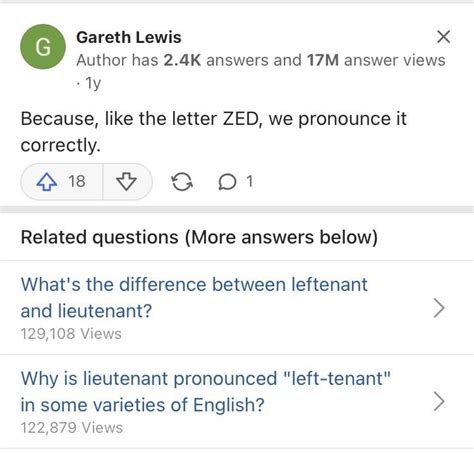Click the share/repost circular arrows icon
This screenshot has width=474, height=453.
point(182,182)
